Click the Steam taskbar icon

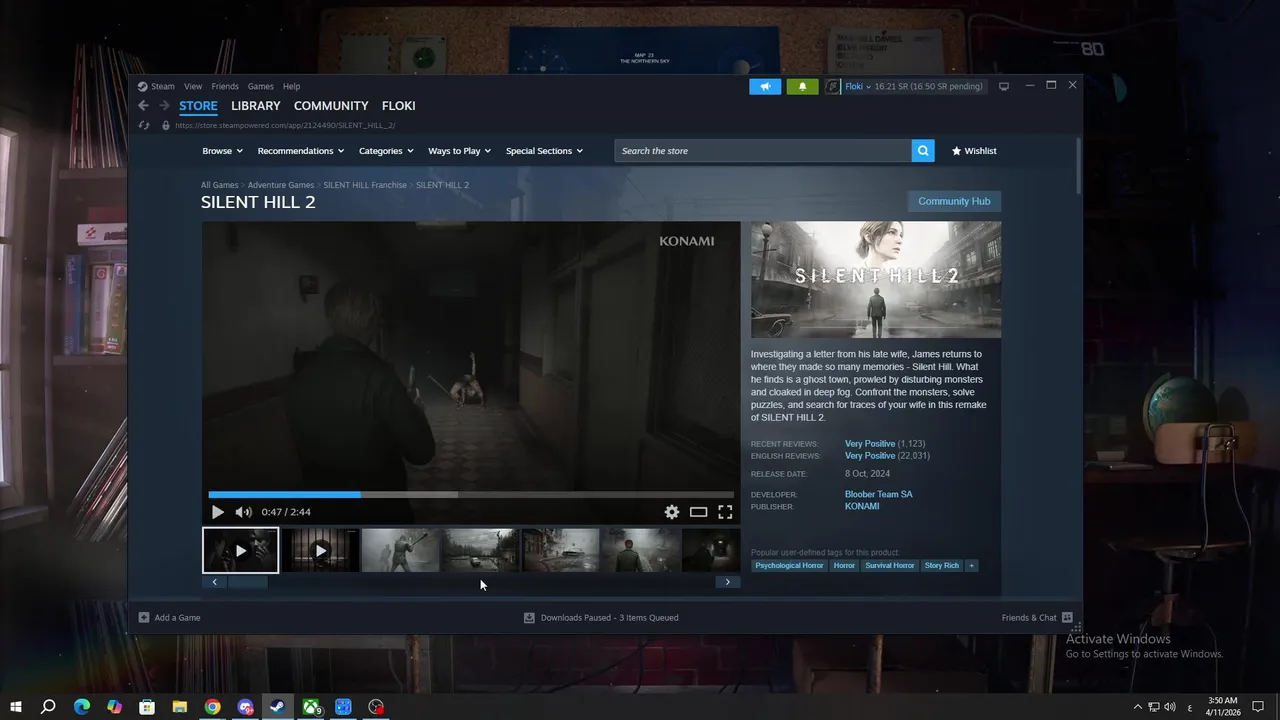278,707
